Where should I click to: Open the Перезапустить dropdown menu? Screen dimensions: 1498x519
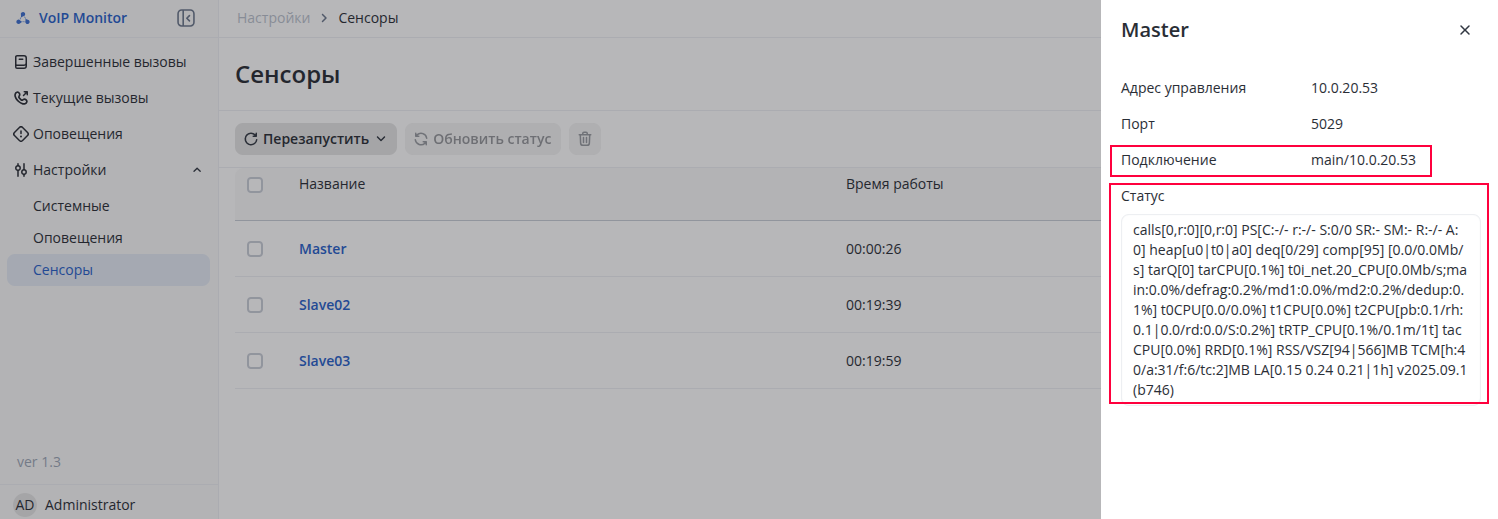pos(316,139)
